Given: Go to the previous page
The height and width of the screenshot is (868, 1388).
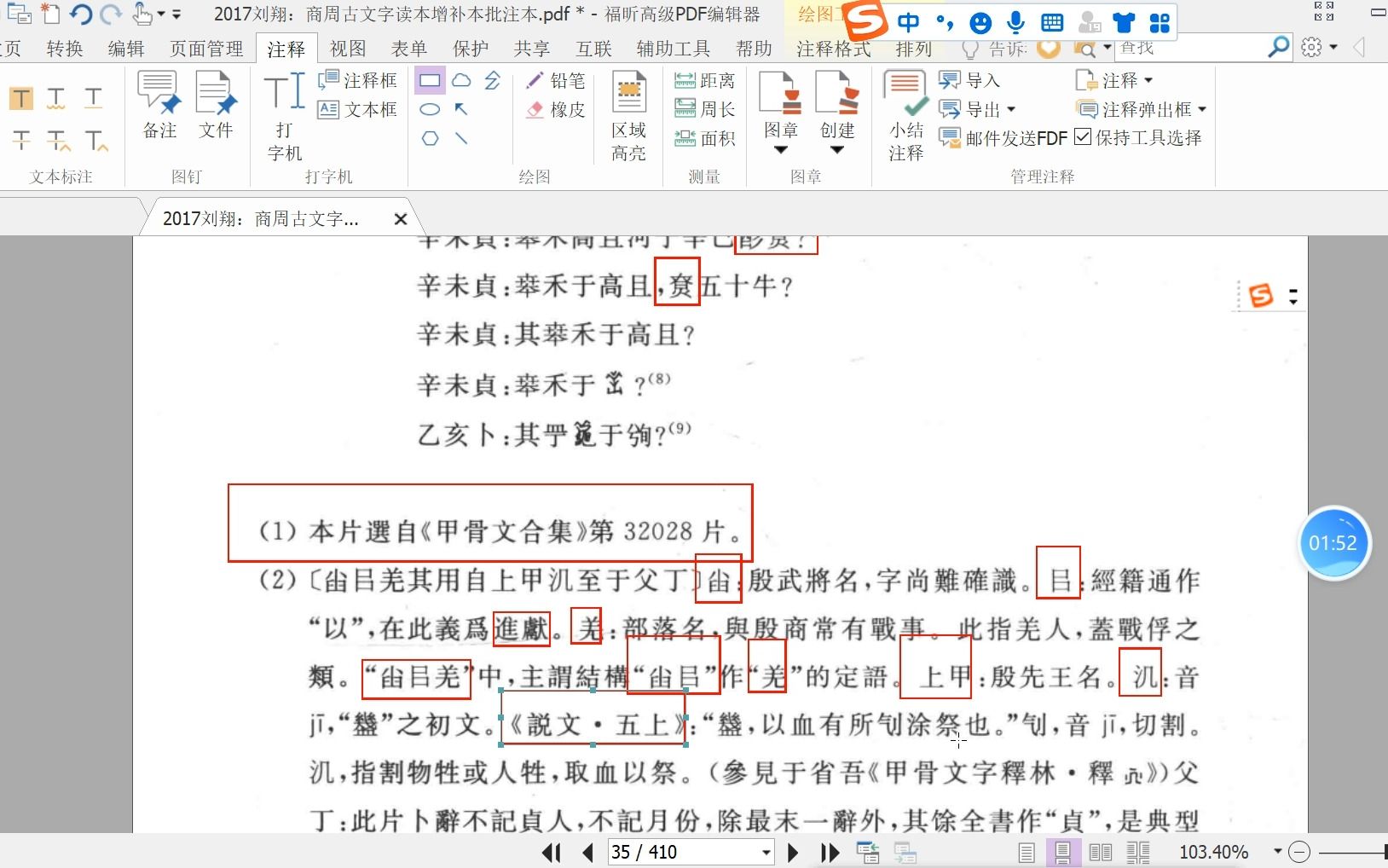Looking at the screenshot, I should coord(587,852).
